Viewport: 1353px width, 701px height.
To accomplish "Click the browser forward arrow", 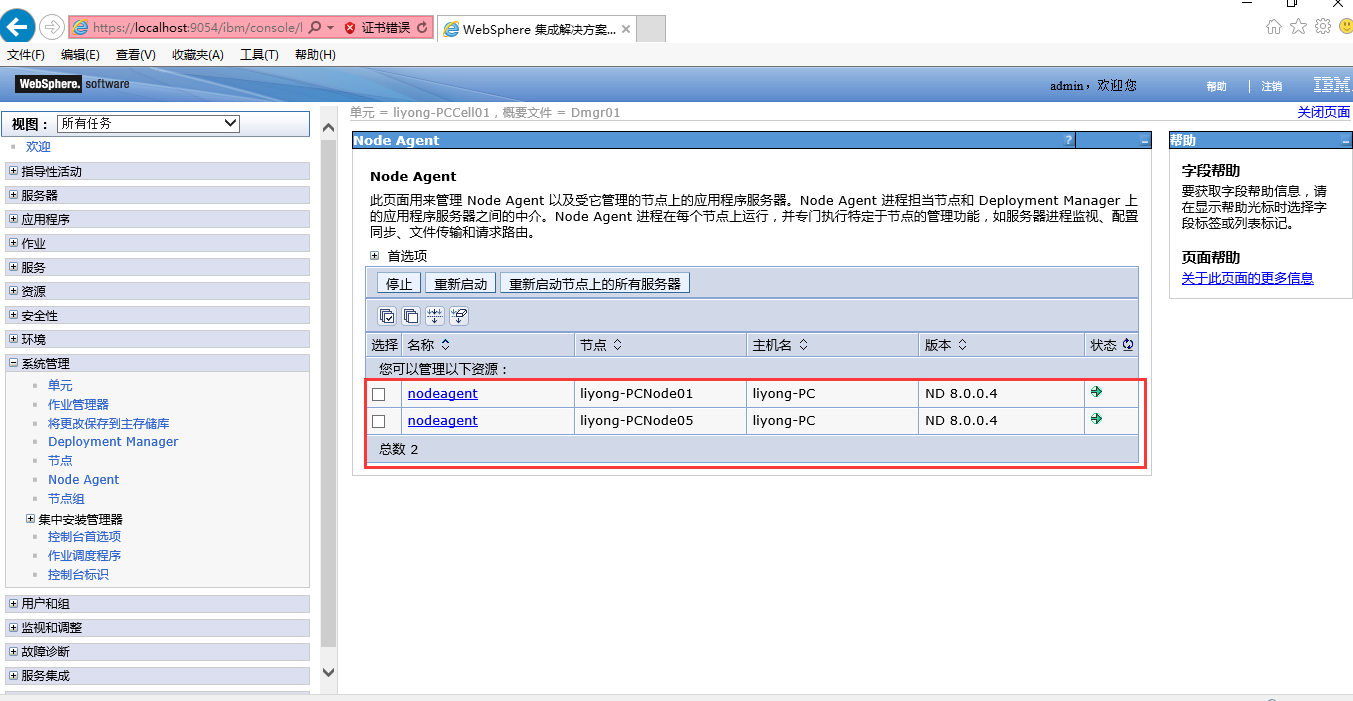I will pyautogui.click(x=52, y=28).
